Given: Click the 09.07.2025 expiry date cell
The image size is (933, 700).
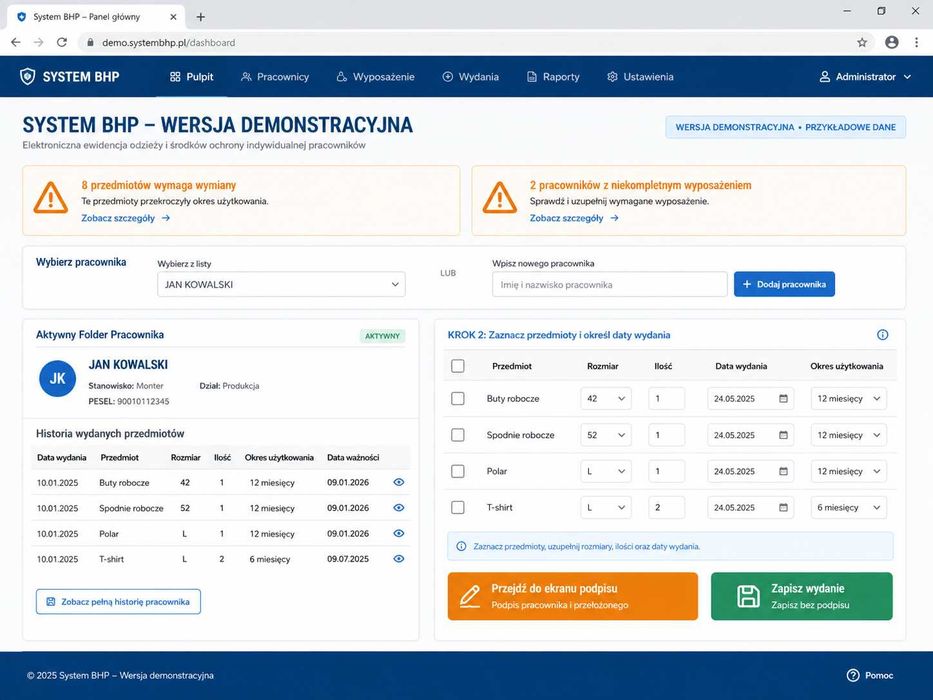Looking at the screenshot, I should 348,559.
